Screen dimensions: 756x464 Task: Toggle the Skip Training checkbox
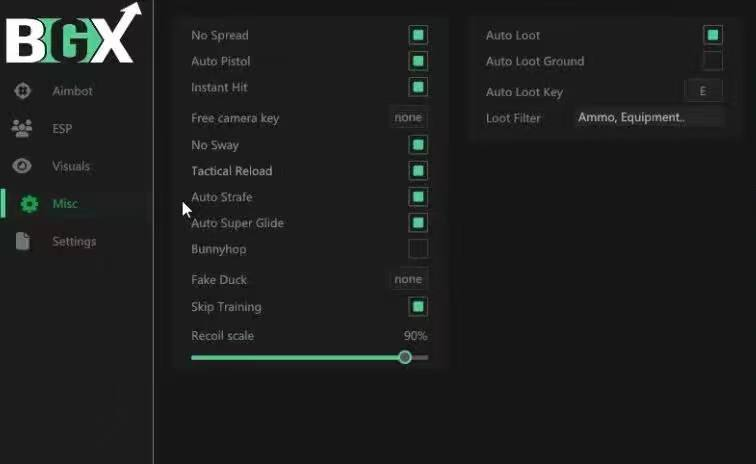click(418, 307)
